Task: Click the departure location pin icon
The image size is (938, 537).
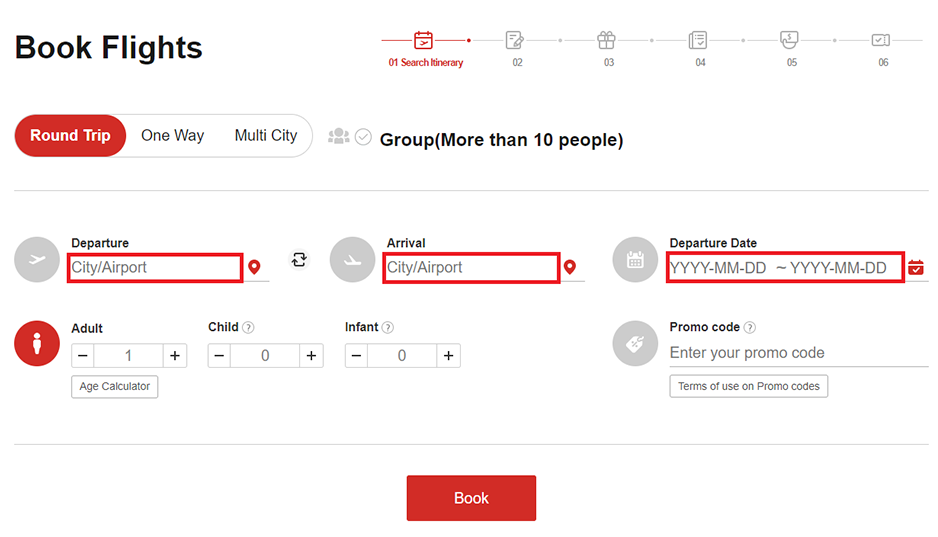Action: 254,268
